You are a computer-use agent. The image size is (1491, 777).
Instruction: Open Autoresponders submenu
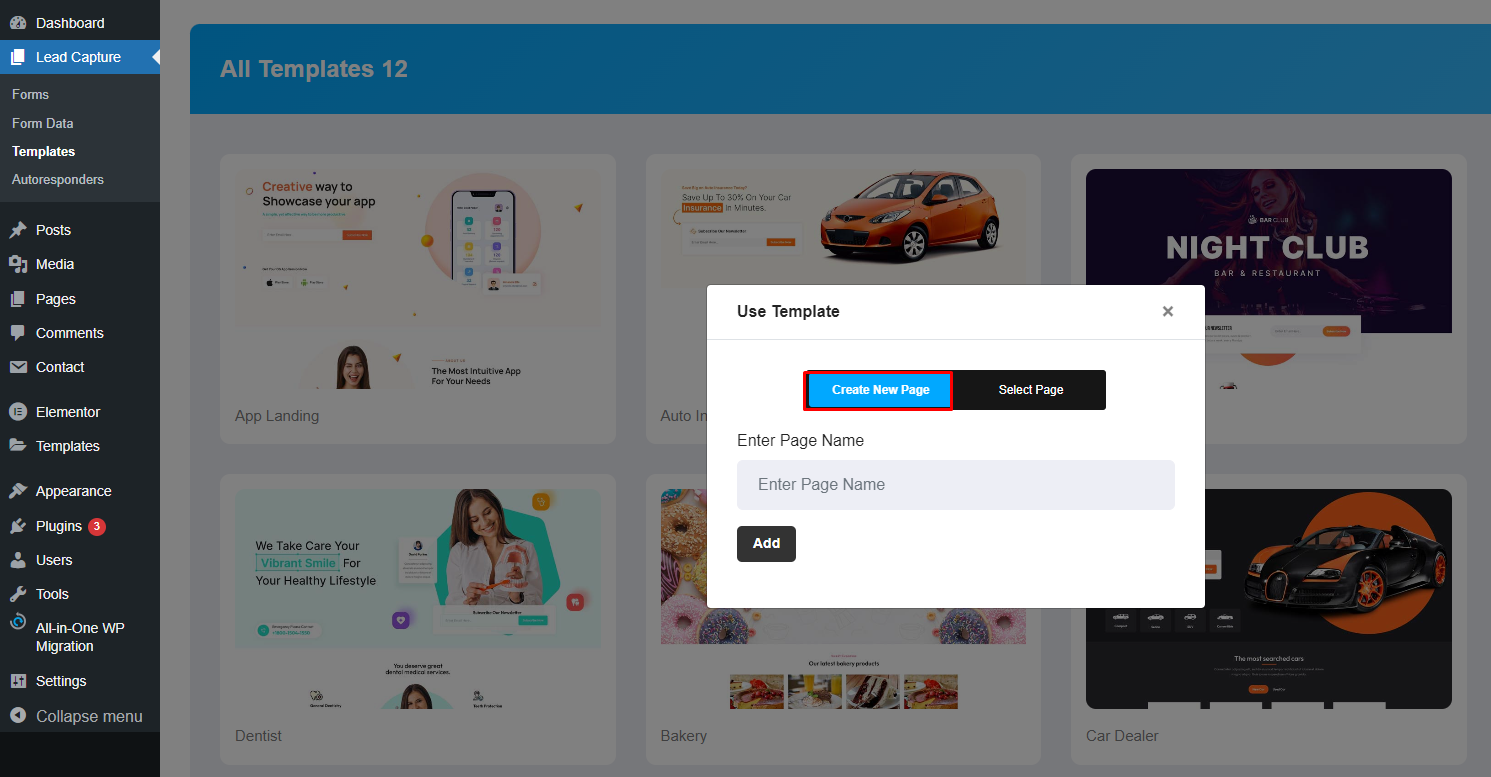[x=58, y=179]
